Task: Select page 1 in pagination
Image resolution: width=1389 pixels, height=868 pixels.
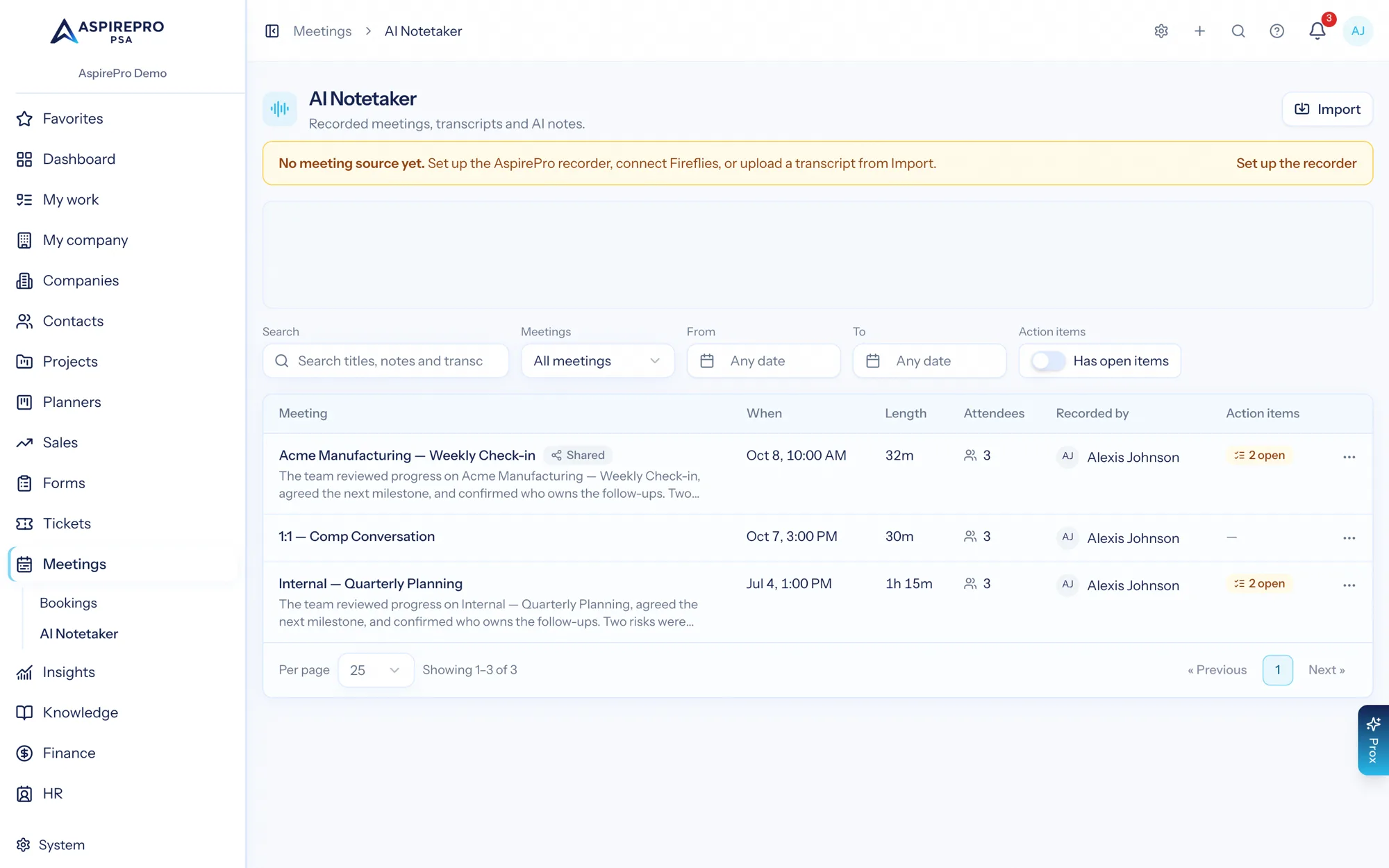Action: tap(1277, 670)
